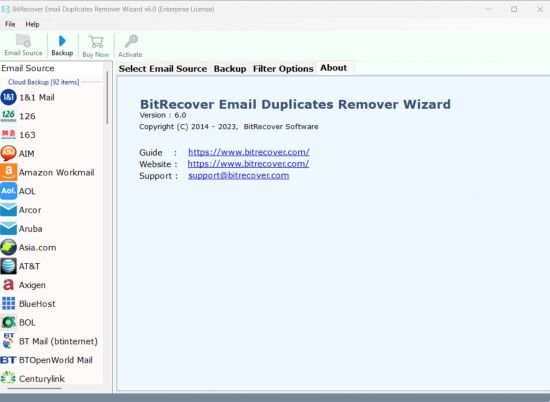Click the BT Mail (btinternet) icon
This screenshot has height=402, width=550.
(8, 341)
